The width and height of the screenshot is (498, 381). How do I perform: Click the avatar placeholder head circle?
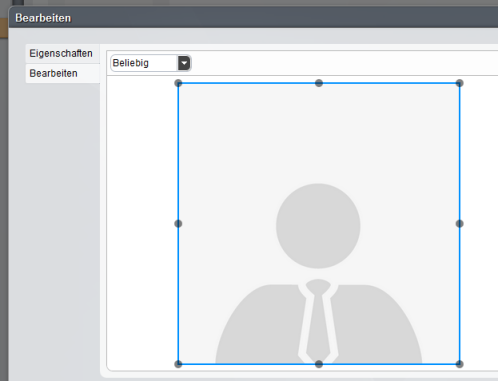click(x=318, y=226)
